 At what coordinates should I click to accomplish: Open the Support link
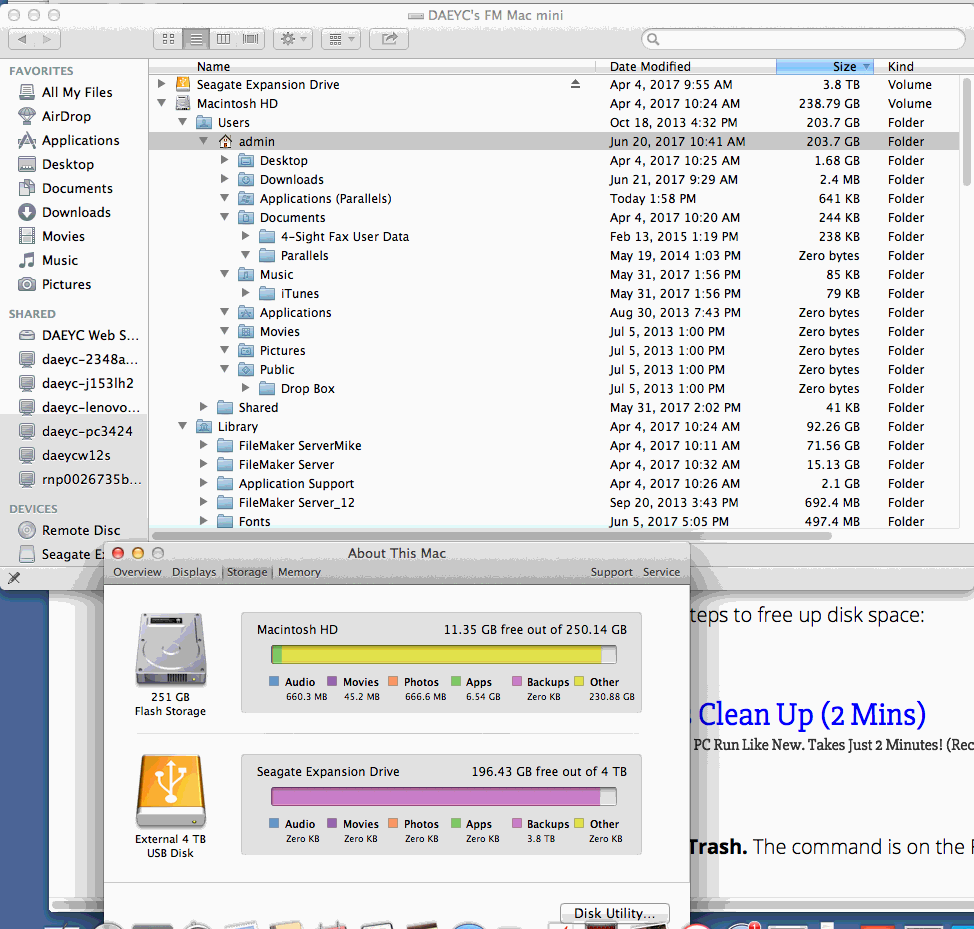click(611, 572)
